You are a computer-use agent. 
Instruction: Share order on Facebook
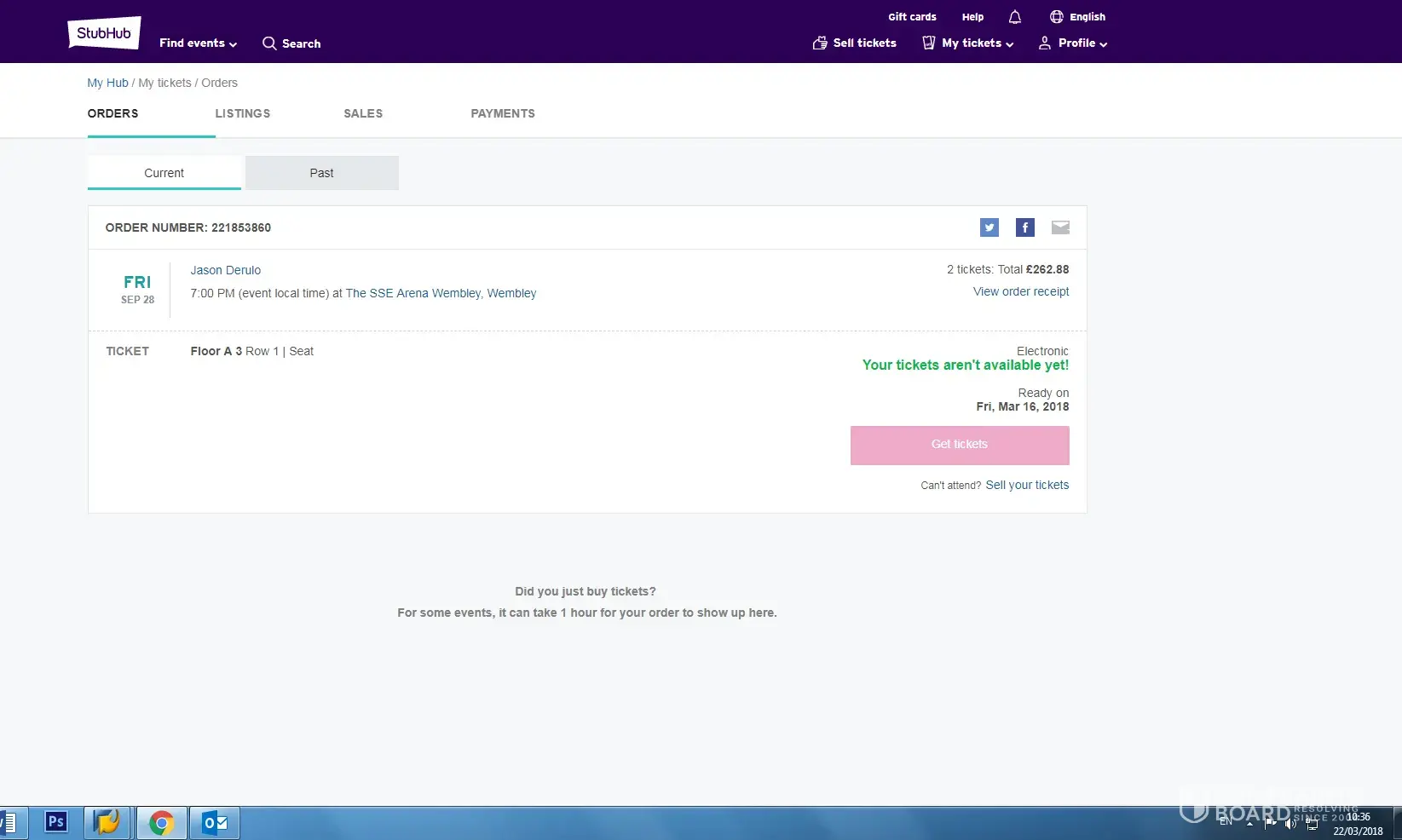pos(1024,227)
